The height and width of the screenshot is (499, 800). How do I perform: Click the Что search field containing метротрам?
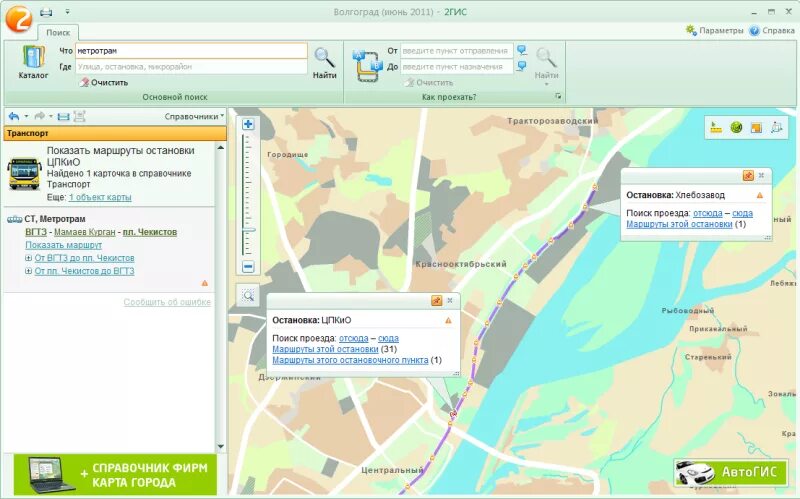pos(191,51)
